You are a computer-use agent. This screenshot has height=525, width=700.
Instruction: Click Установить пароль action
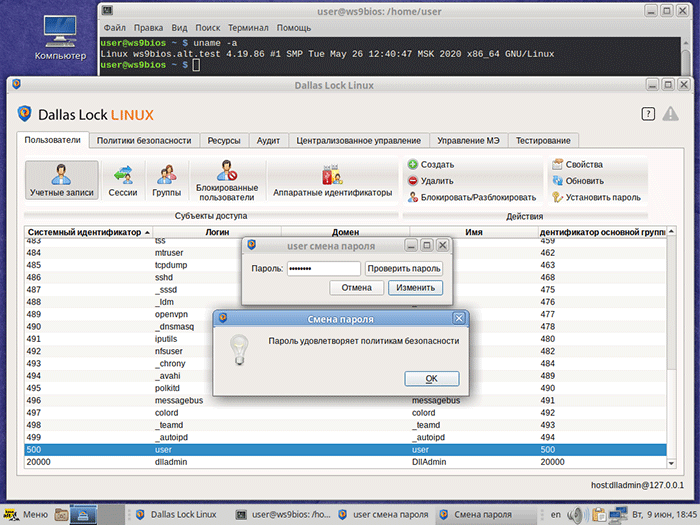pos(596,197)
